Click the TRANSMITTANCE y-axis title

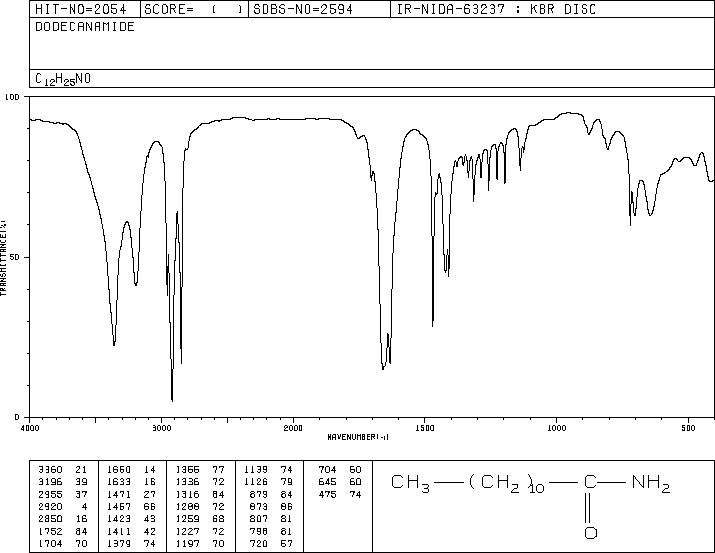pos(3,258)
